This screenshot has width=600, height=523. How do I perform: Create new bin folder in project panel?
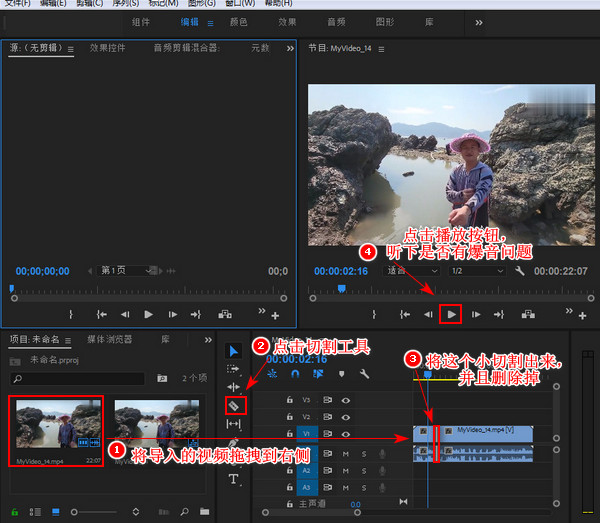(x=205, y=512)
